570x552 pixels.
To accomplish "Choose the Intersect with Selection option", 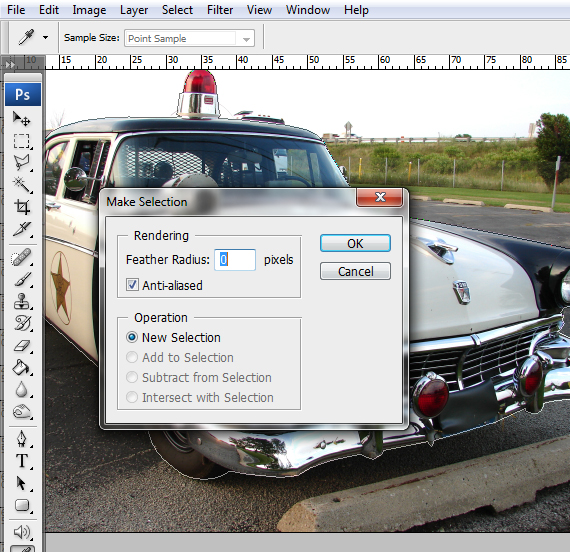I will [132, 397].
